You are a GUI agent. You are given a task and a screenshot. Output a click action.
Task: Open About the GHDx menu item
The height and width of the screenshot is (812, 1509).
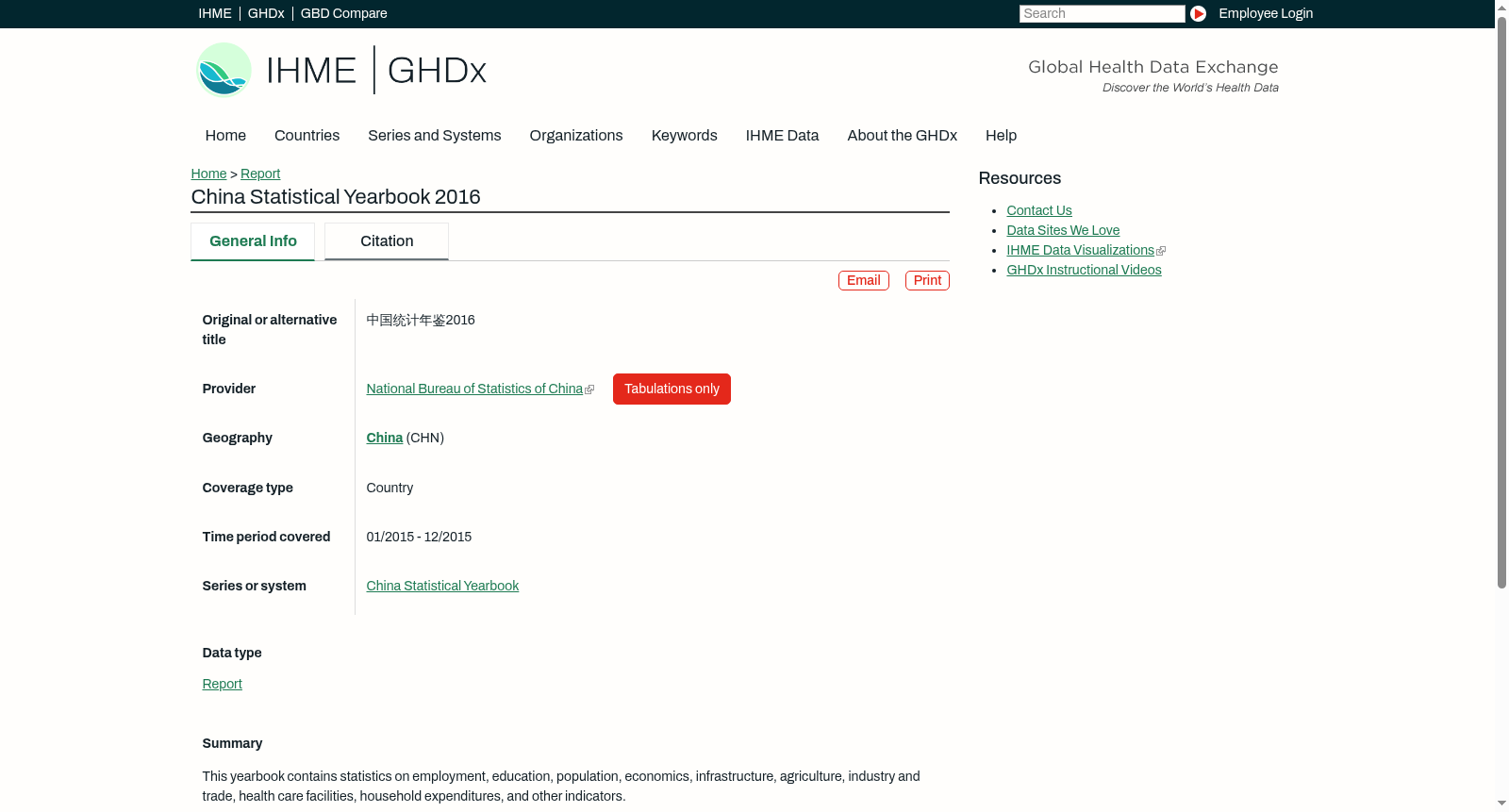902,135
